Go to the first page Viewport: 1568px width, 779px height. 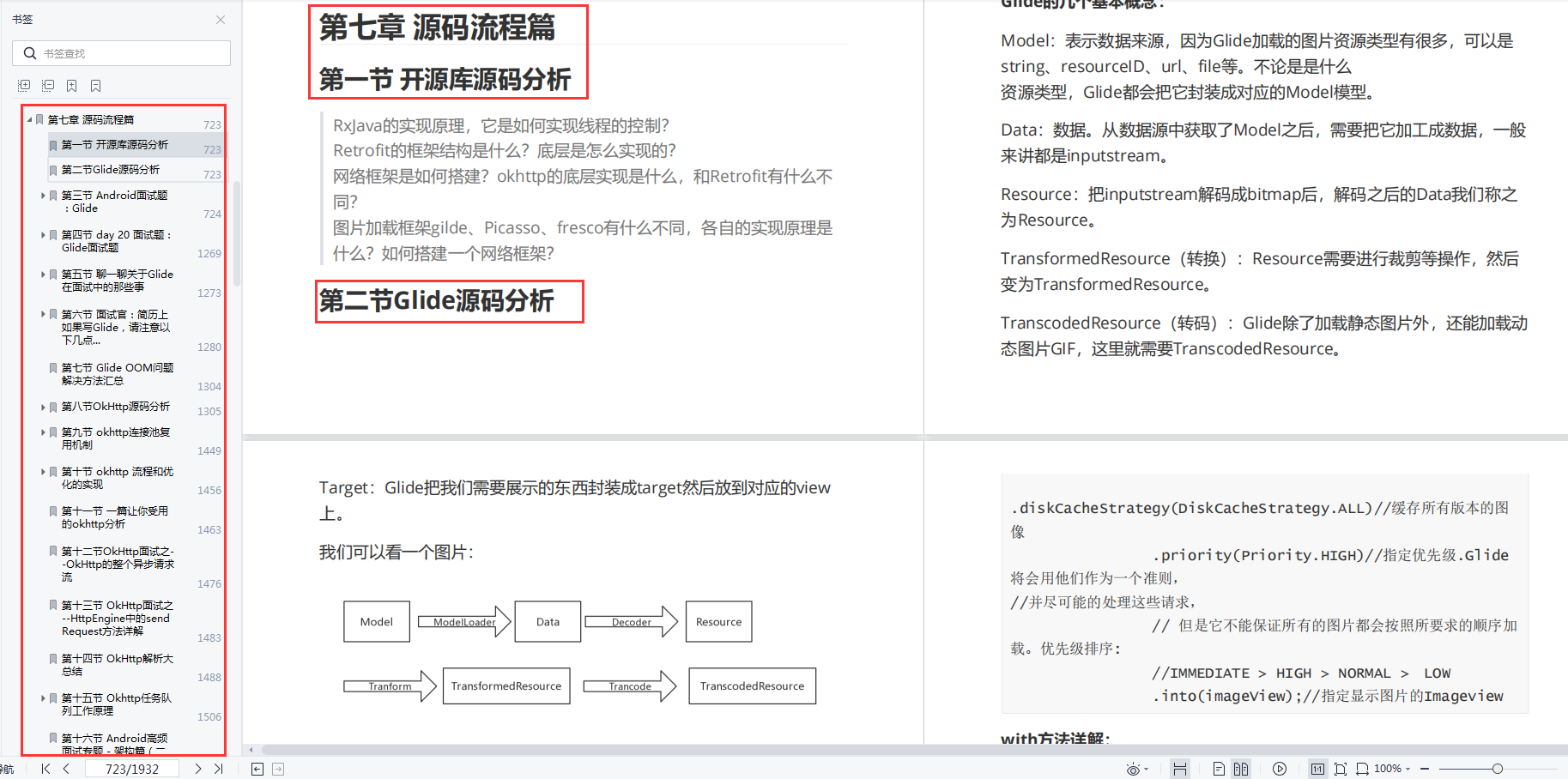45,769
